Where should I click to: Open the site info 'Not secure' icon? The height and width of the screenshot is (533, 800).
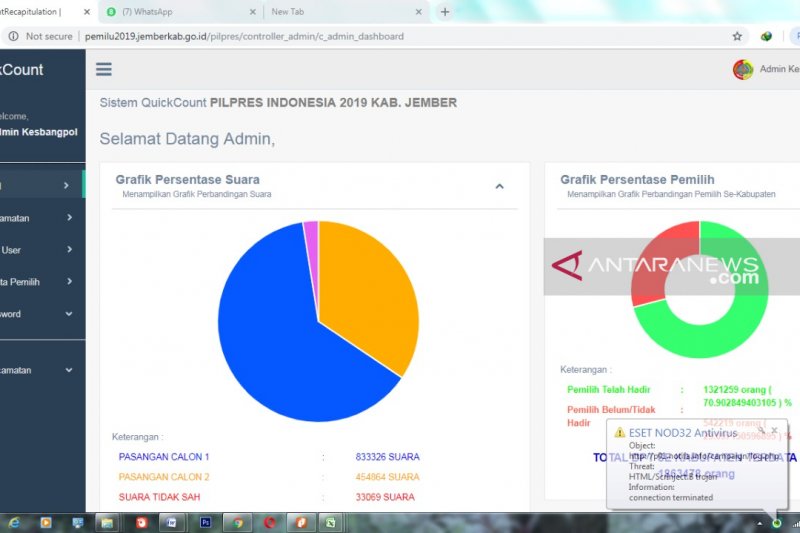13,36
